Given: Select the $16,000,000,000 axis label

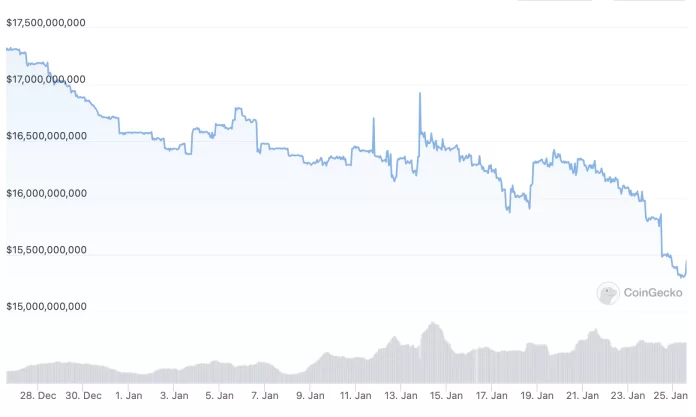Looking at the screenshot, I should click(46, 193).
